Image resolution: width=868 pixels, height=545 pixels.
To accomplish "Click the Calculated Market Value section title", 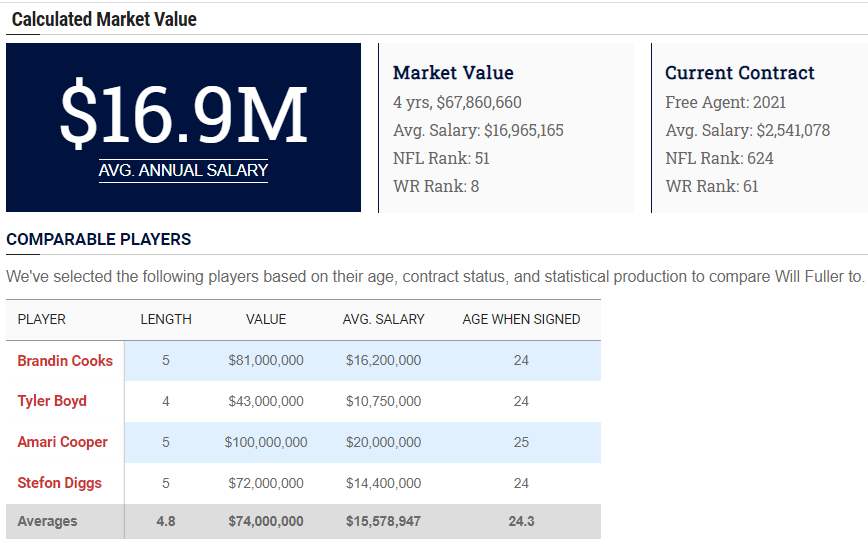I will click(x=104, y=19).
